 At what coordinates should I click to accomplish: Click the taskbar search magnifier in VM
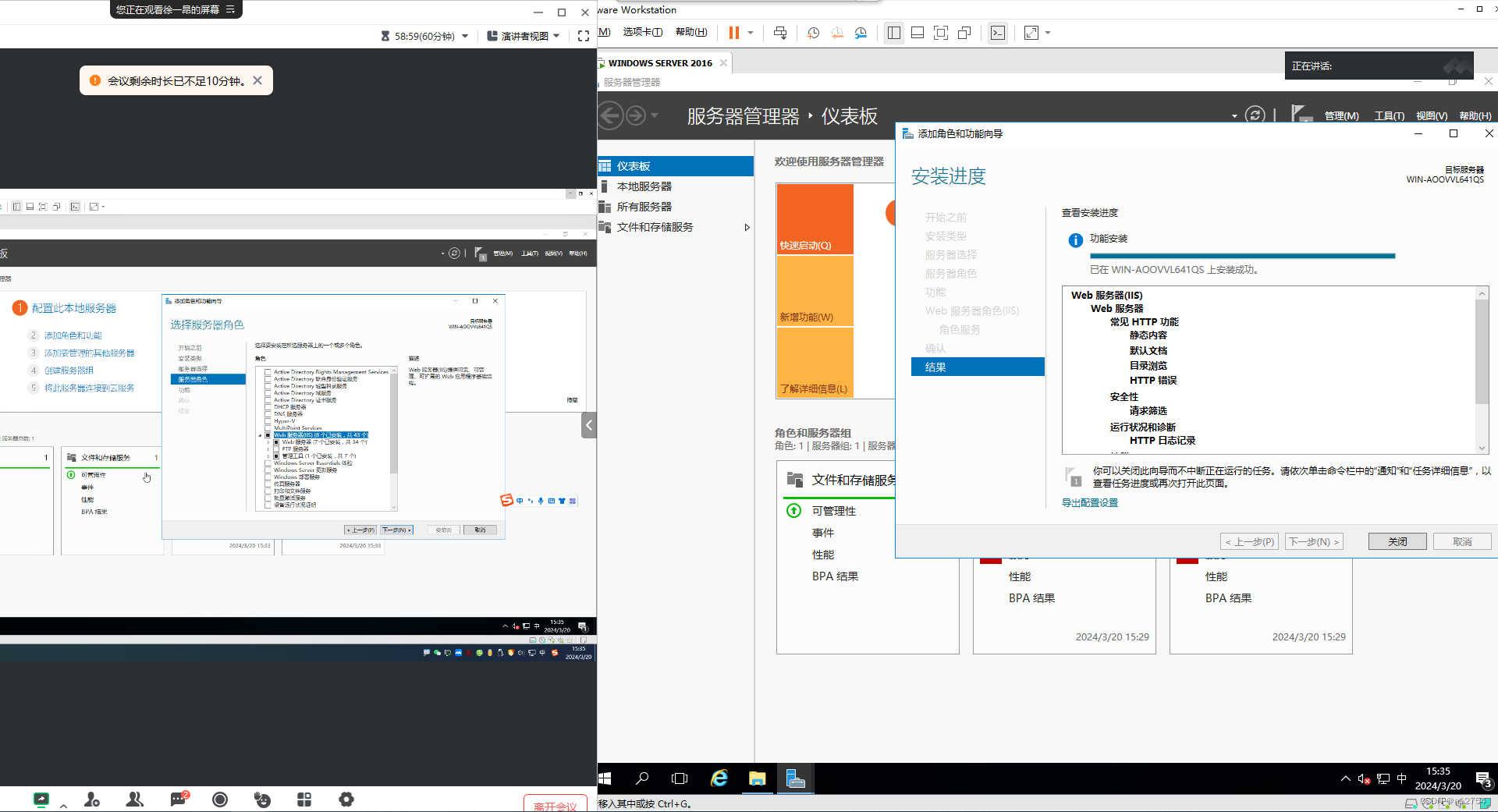point(642,778)
